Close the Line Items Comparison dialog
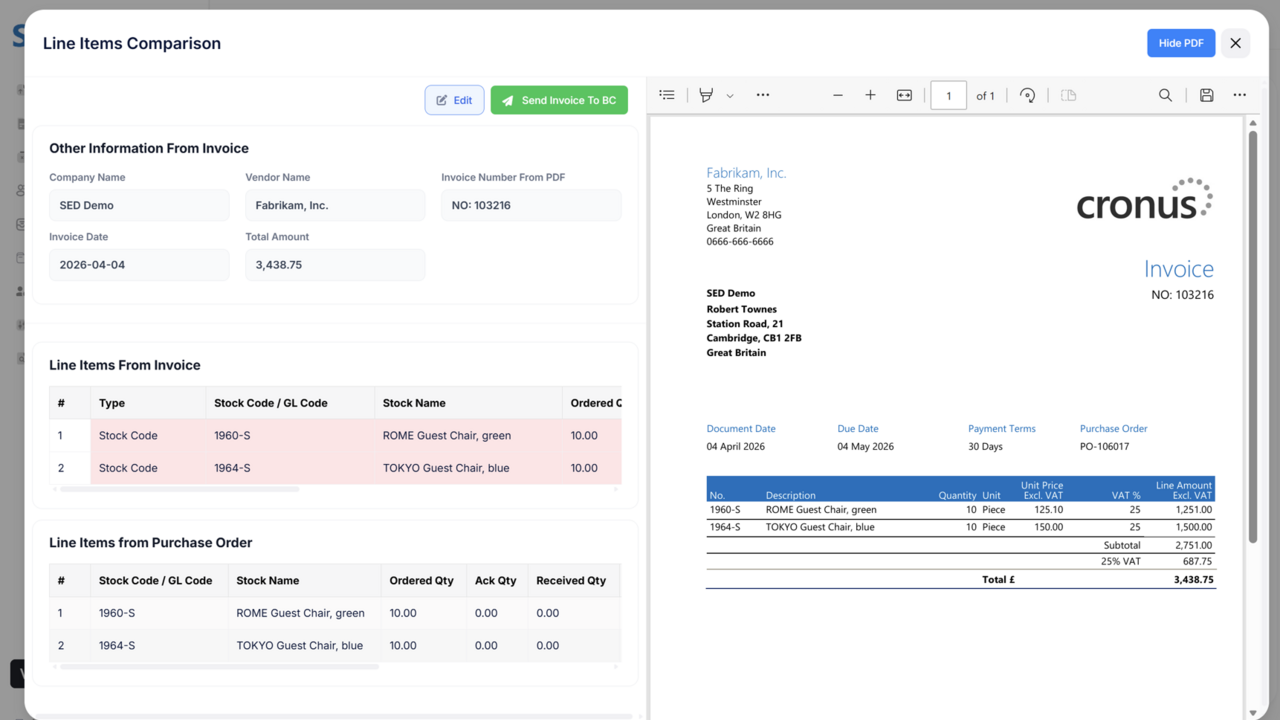 [1235, 43]
